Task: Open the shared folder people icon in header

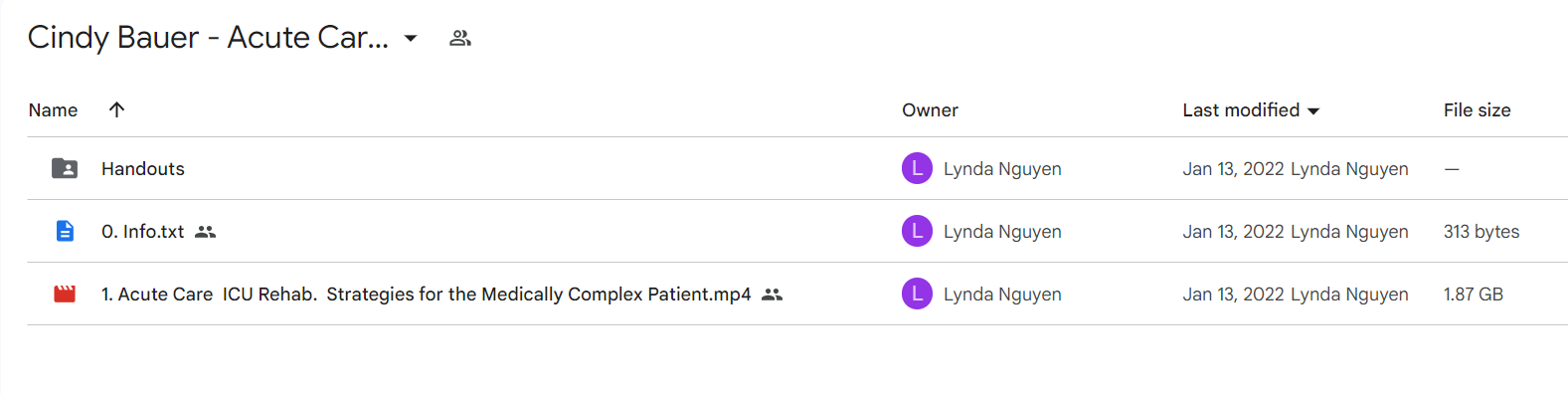Action: click(x=459, y=38)
